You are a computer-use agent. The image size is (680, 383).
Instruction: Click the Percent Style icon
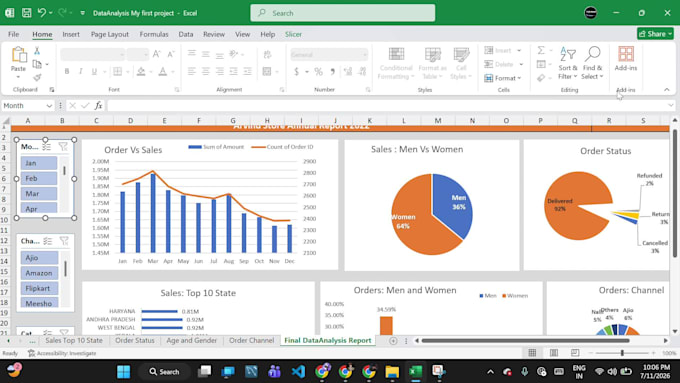pyautogui.click(x=318, y=72)
